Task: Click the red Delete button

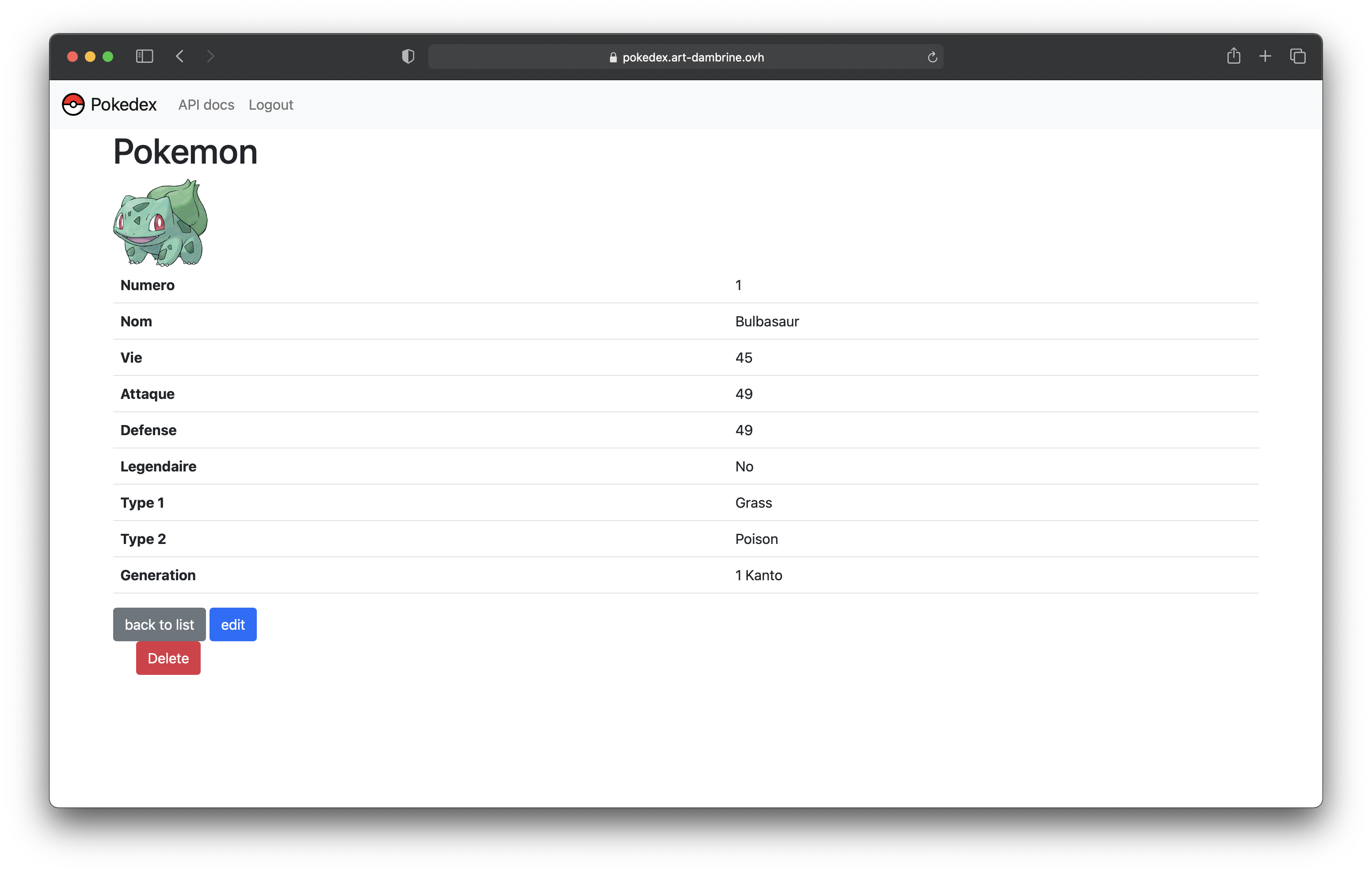Action: [168, 658]
